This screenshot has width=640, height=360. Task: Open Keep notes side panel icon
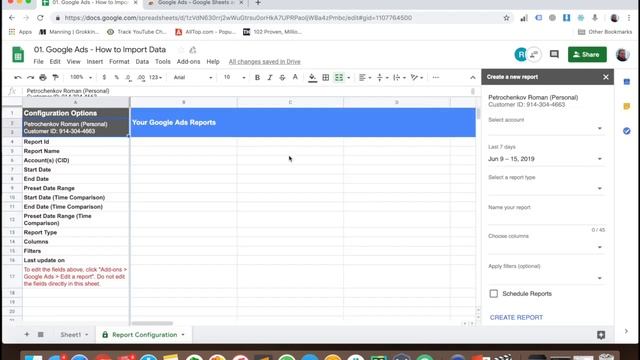click(627, 107)
